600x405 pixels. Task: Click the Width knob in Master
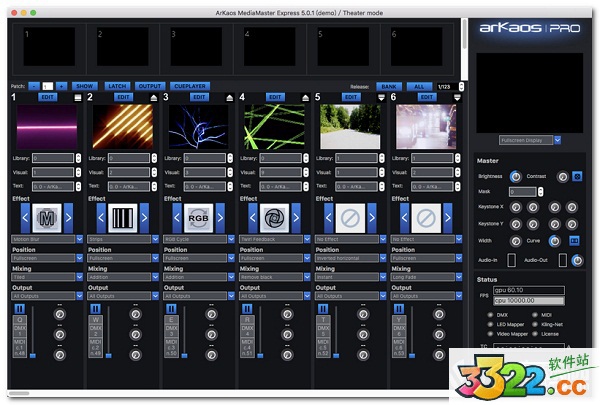(516, 241)
